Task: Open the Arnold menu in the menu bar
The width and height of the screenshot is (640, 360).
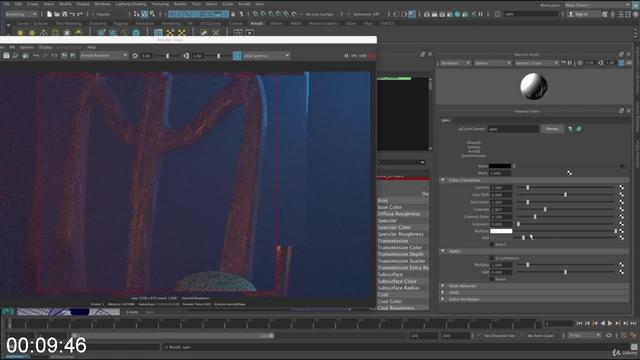Action: pyautogui.click(x=244, y=4)
